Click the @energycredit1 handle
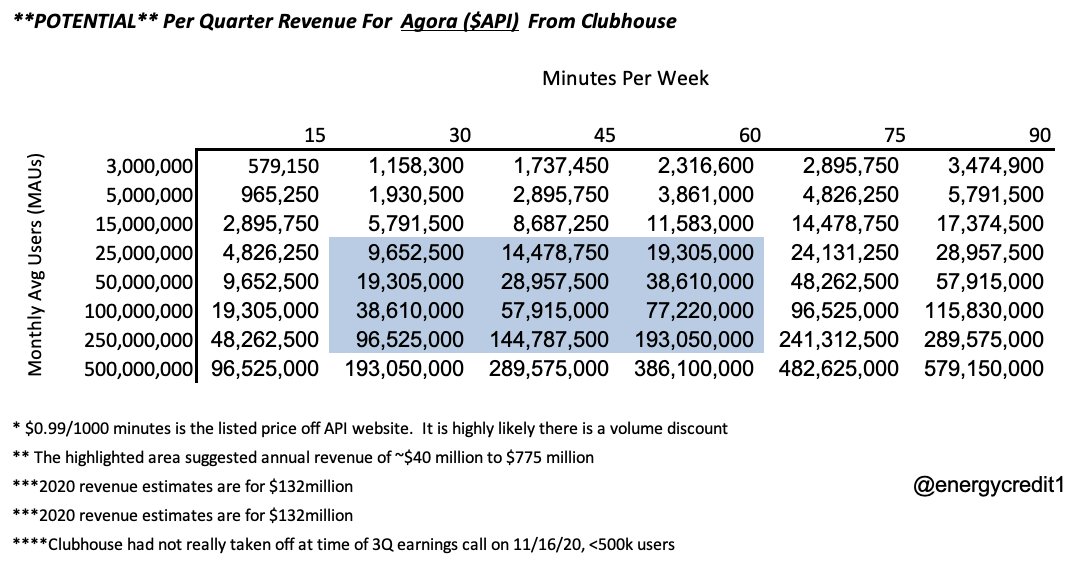Viewport: 1082px width, 570px height. point(988,487)
